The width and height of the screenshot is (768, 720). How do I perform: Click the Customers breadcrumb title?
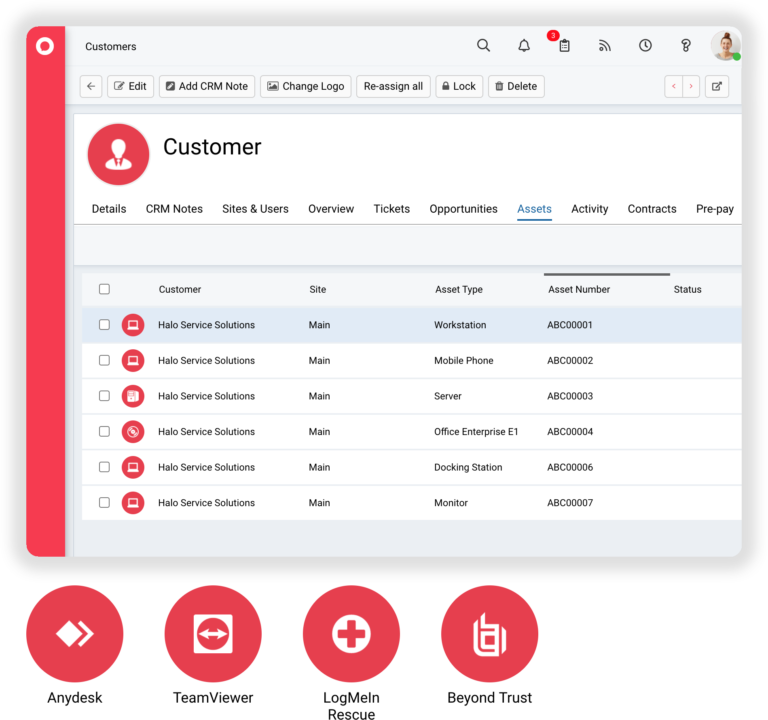click(x=111, y=47)
